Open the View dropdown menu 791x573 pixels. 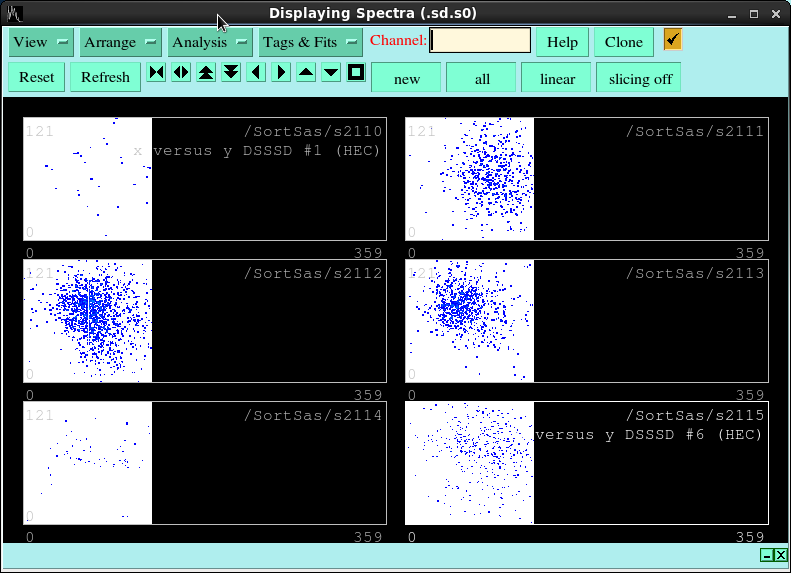(41, 42)
